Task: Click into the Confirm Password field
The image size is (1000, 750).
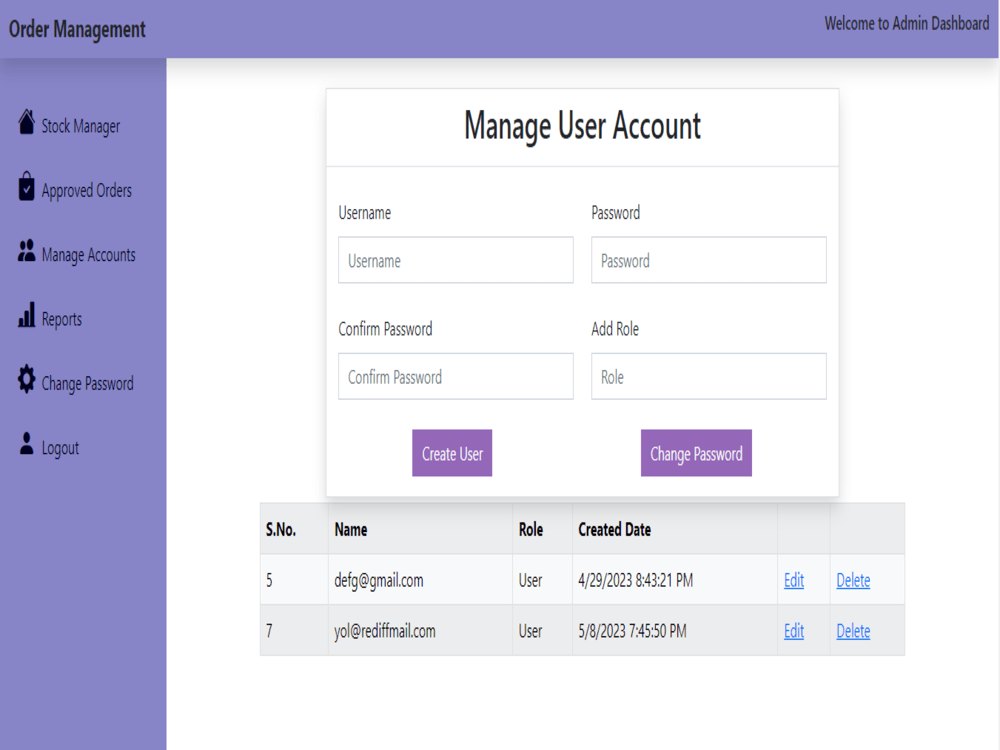Action: click(x=455, y=376)
